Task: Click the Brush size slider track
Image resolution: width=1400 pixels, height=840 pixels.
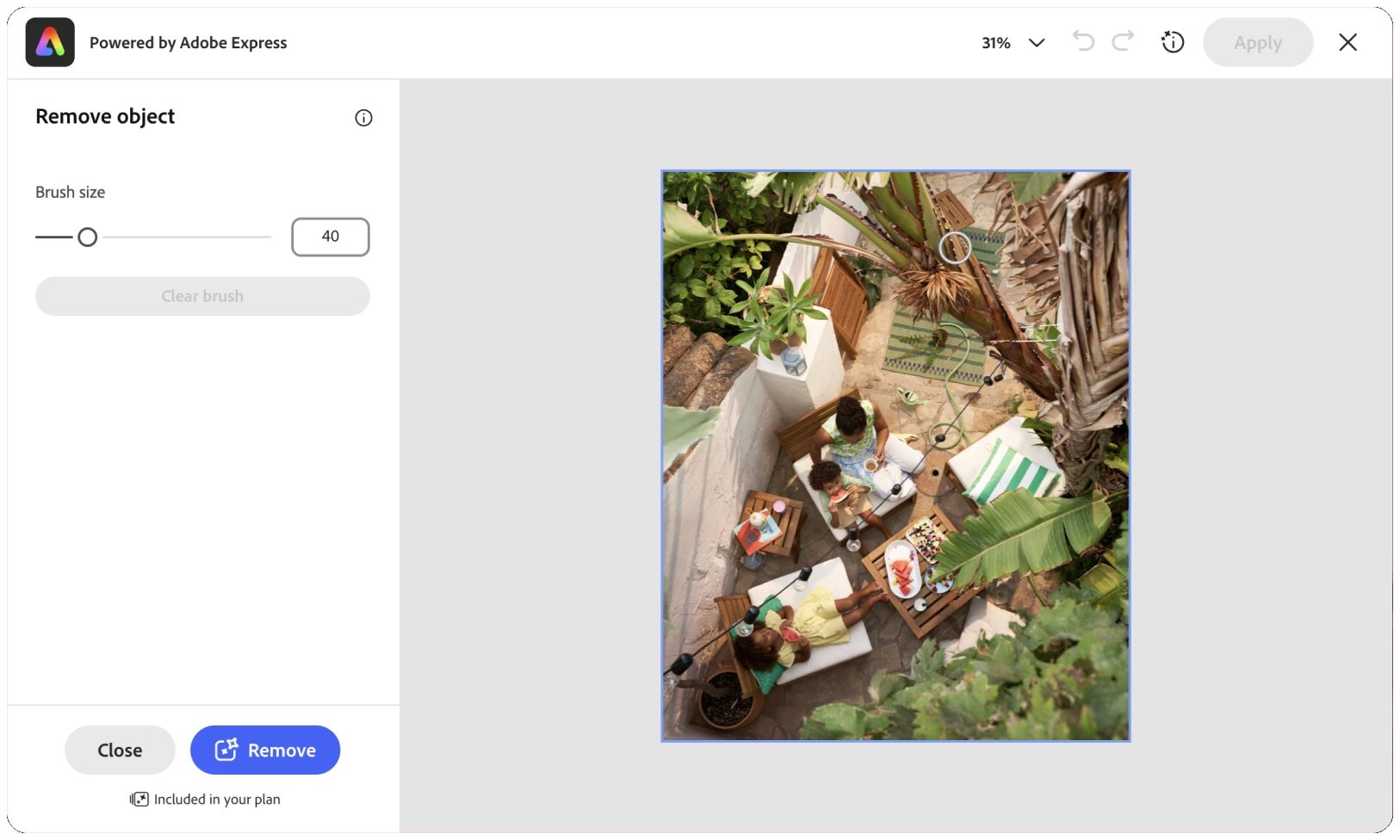Action: (x=153, y=237)
